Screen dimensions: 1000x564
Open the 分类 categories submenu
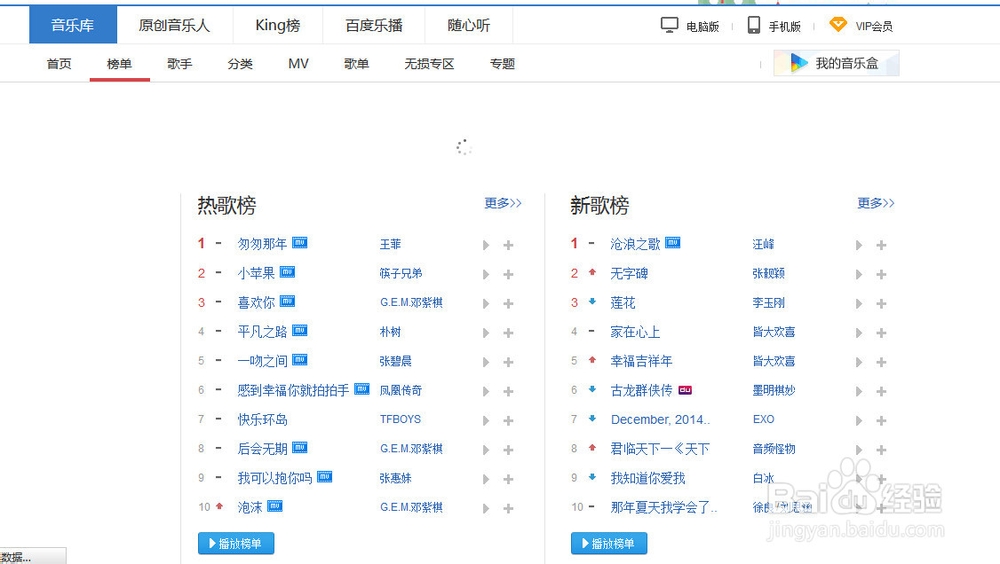[x=240, y=64]
